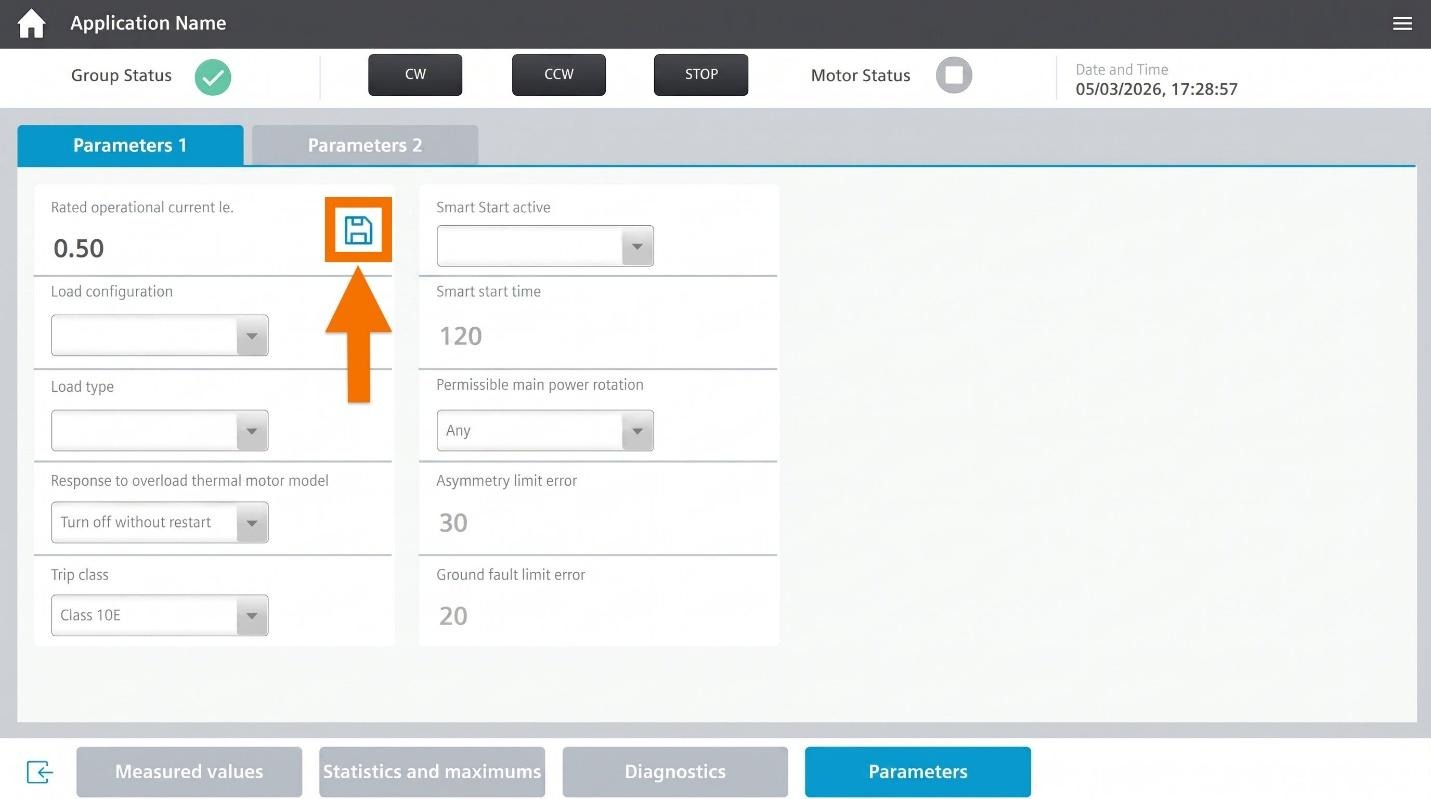1431x799 pixels.
Task: Open the Trip class dropdown
Action: [160, 615]
